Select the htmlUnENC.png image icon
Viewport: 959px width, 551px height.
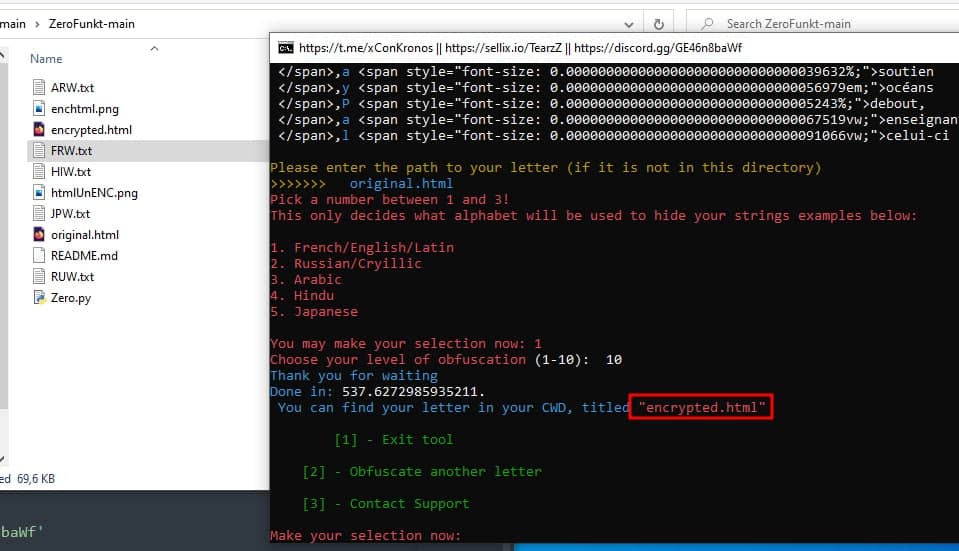(39, 192)
